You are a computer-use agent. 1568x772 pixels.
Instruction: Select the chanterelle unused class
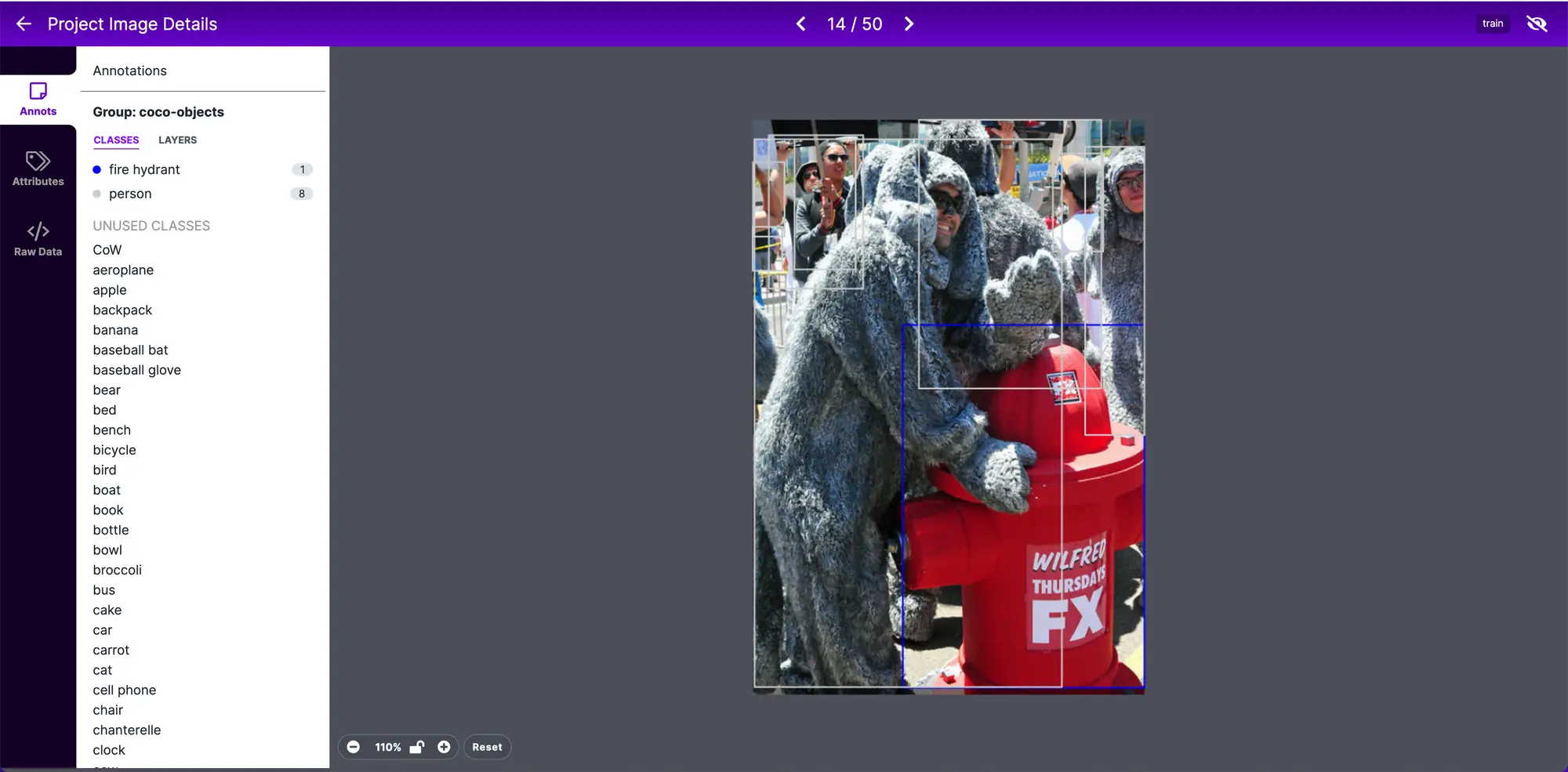point(127,730)
